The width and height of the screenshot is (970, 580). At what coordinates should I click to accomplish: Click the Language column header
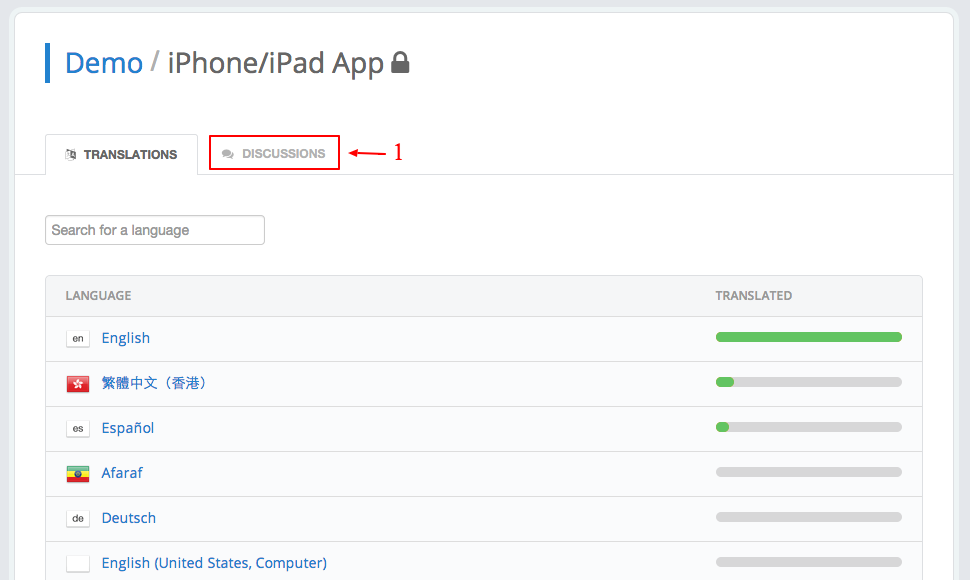(x=98, y=296)
